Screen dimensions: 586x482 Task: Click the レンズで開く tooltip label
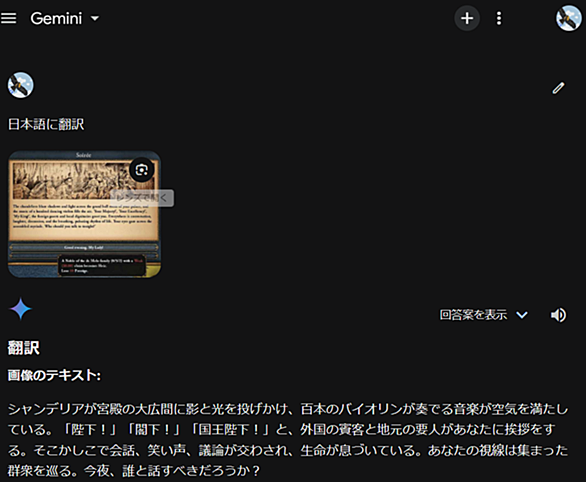click(142, 198)
